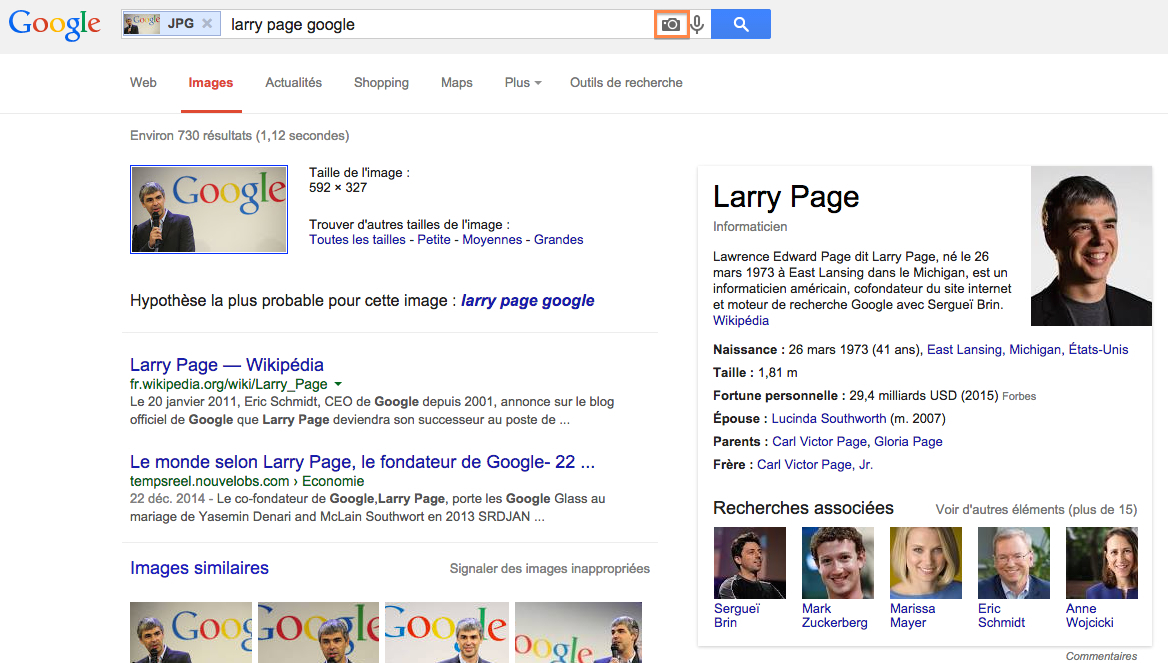Open Toutes les tailles link
This screenshot has height=663, width=1168.
point(358,240)
